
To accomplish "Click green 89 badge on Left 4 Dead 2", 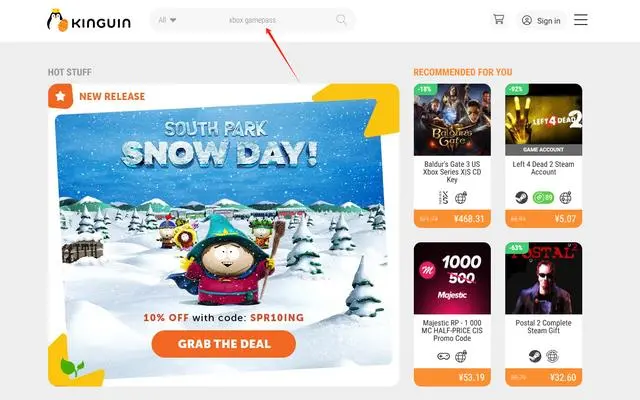I will [543, 198].
